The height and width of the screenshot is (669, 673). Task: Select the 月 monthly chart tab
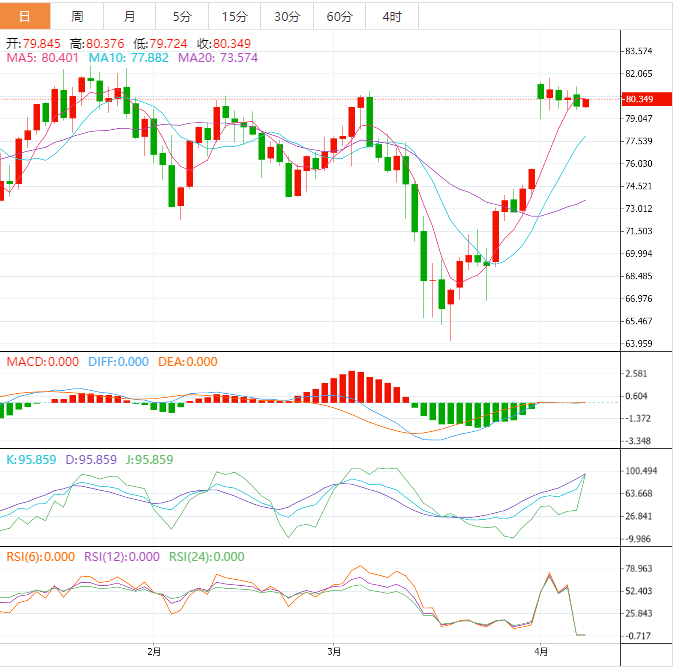coord(130,17)
